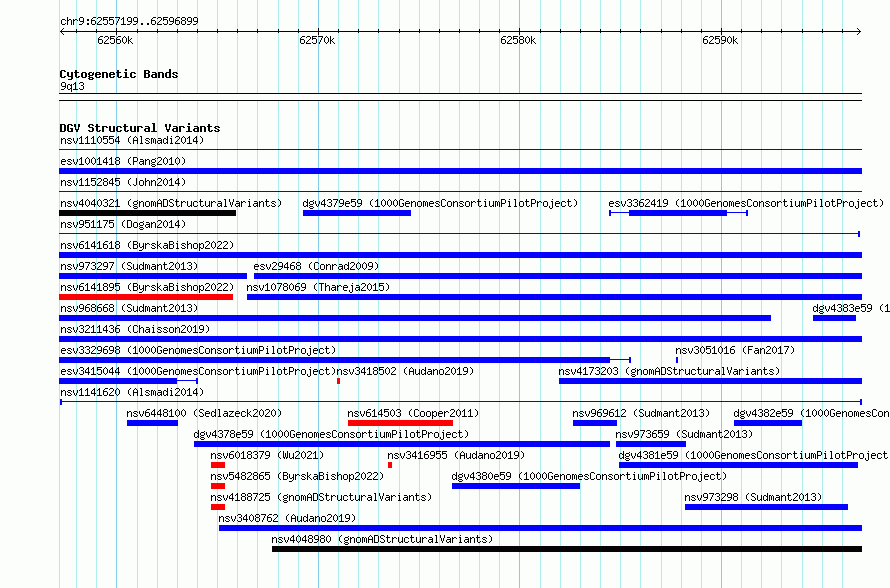The image size is (890, 588).
Task: Open the DGV Structural Variants track title
Action: click(140, 128)
